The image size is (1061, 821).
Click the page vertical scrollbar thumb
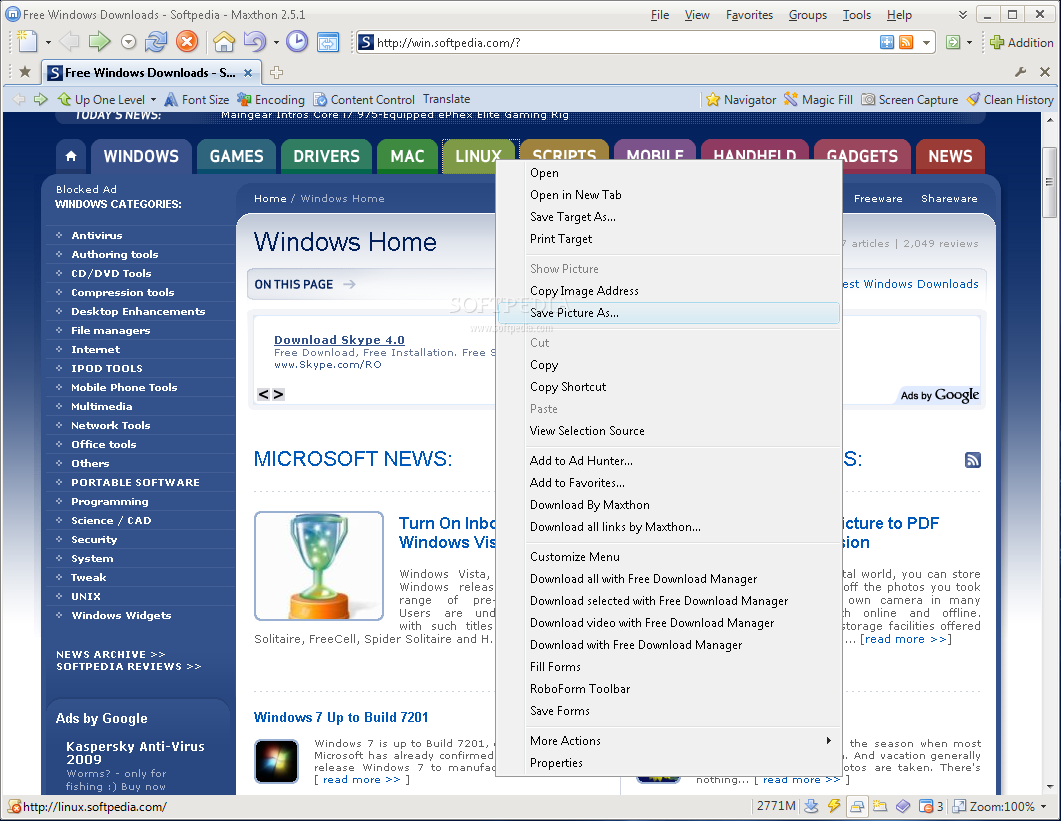tap(1049, 182)
